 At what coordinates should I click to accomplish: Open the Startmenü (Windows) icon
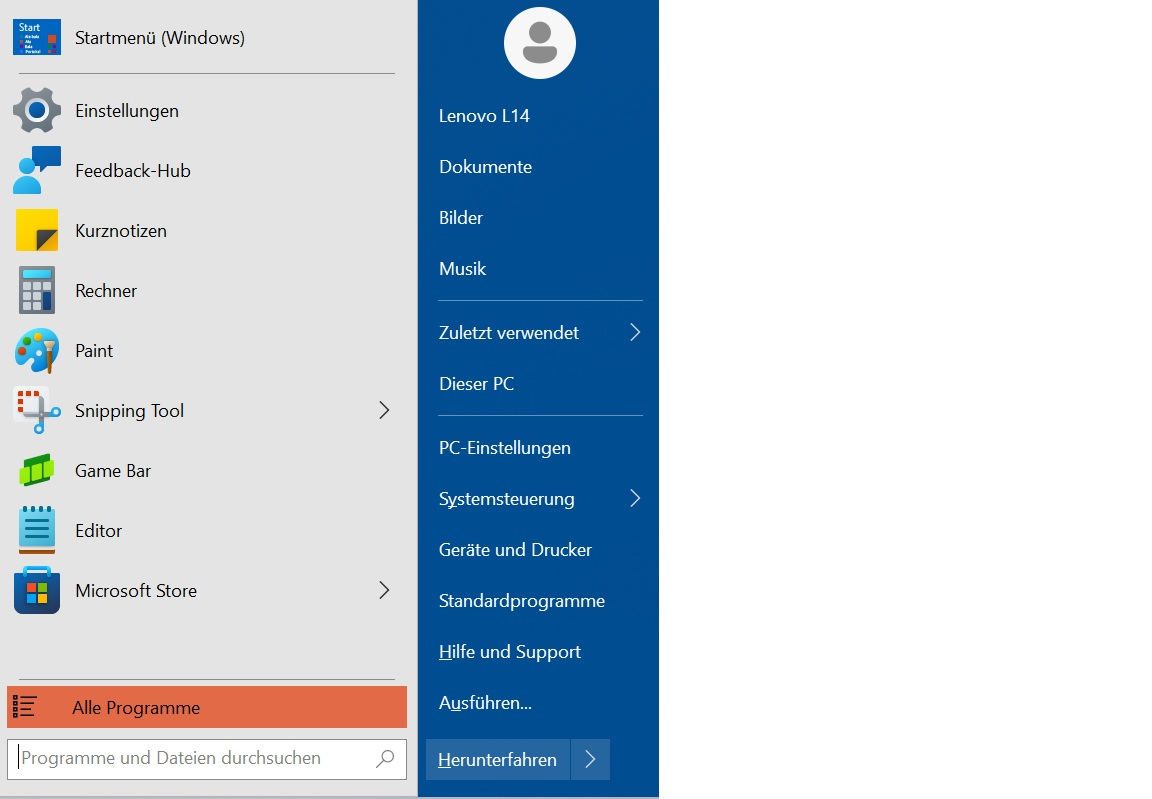(x=37, y=37)
